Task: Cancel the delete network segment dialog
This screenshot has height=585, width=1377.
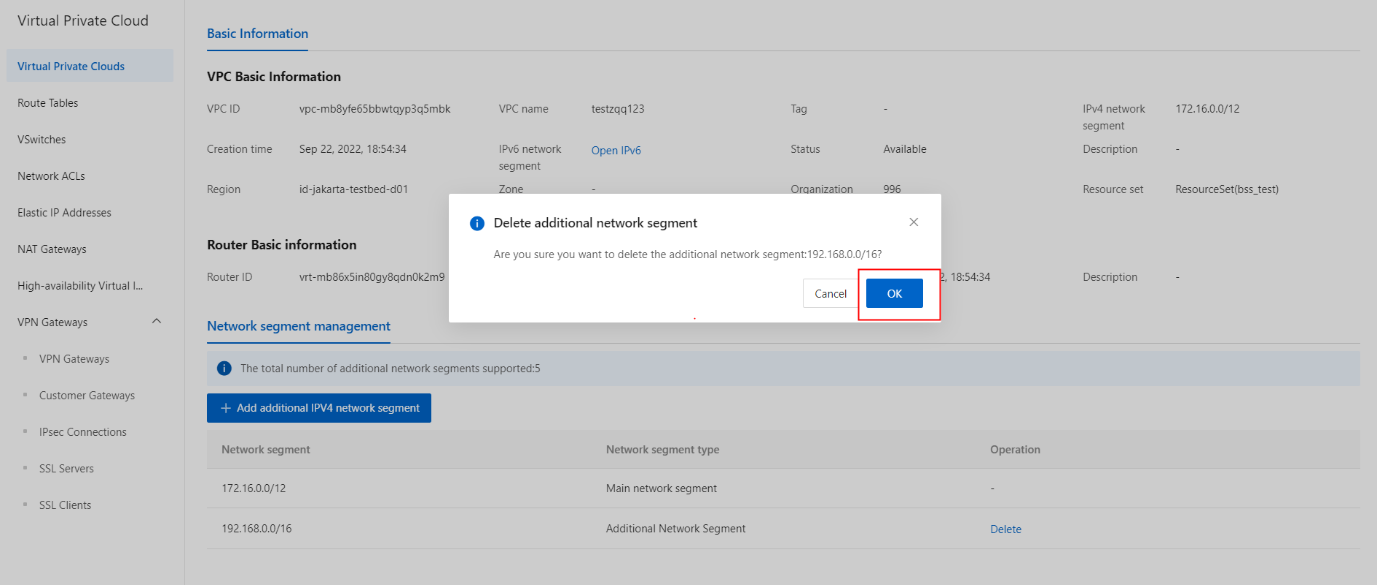Action: pos(830,293)
